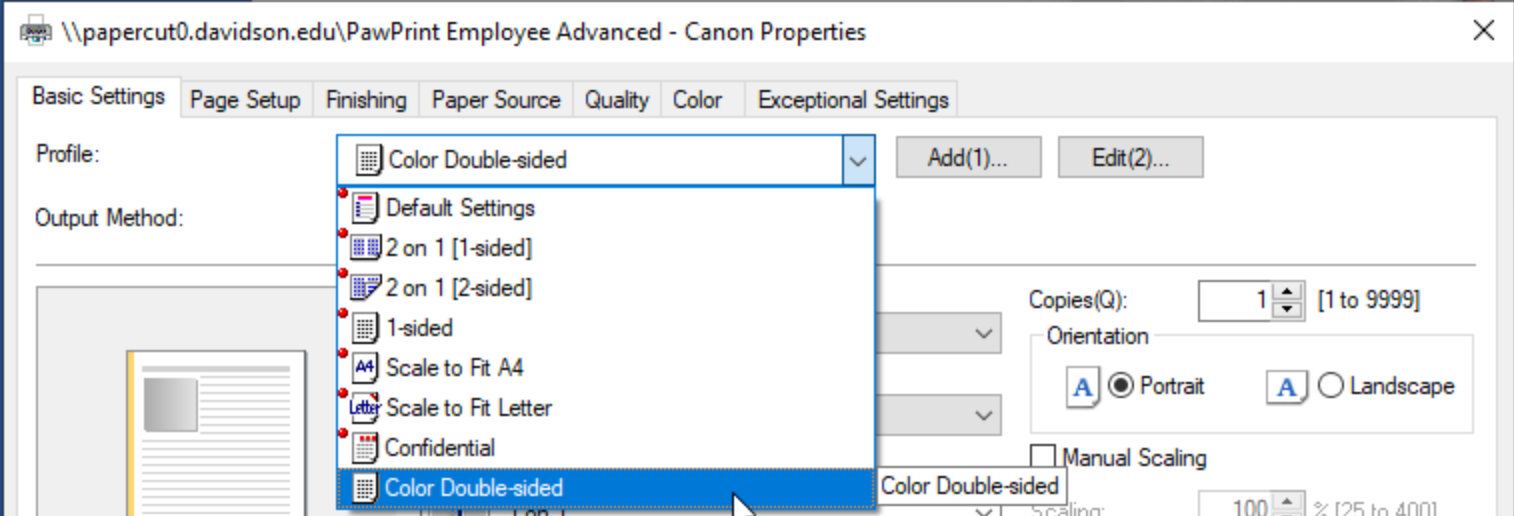The image size is (1514, 516).
Task: Expand the second dropdown left of Portrait
Action: coord(938,414)
